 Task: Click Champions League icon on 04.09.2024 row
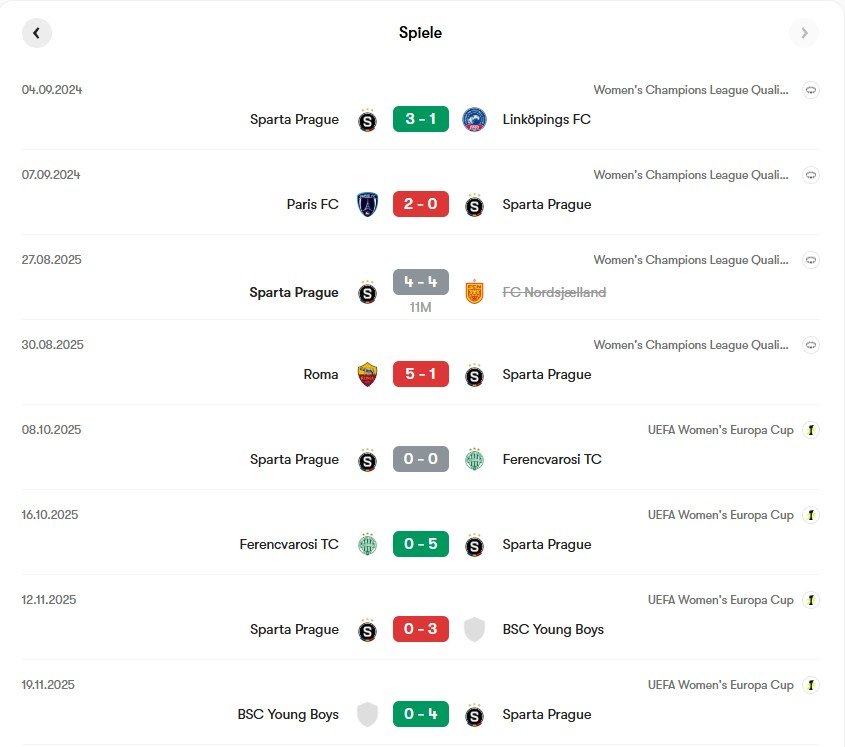(x=811, y=90)
